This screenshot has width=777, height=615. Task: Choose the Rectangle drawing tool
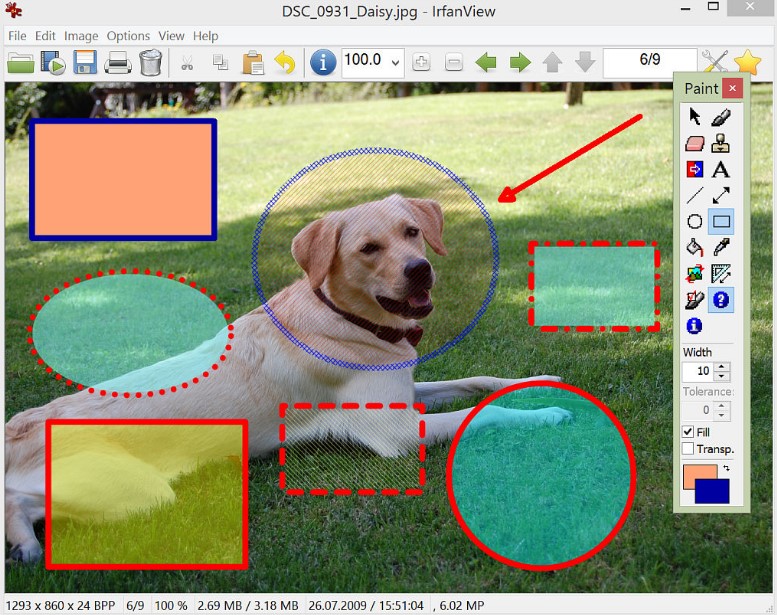tap(720, 222)
